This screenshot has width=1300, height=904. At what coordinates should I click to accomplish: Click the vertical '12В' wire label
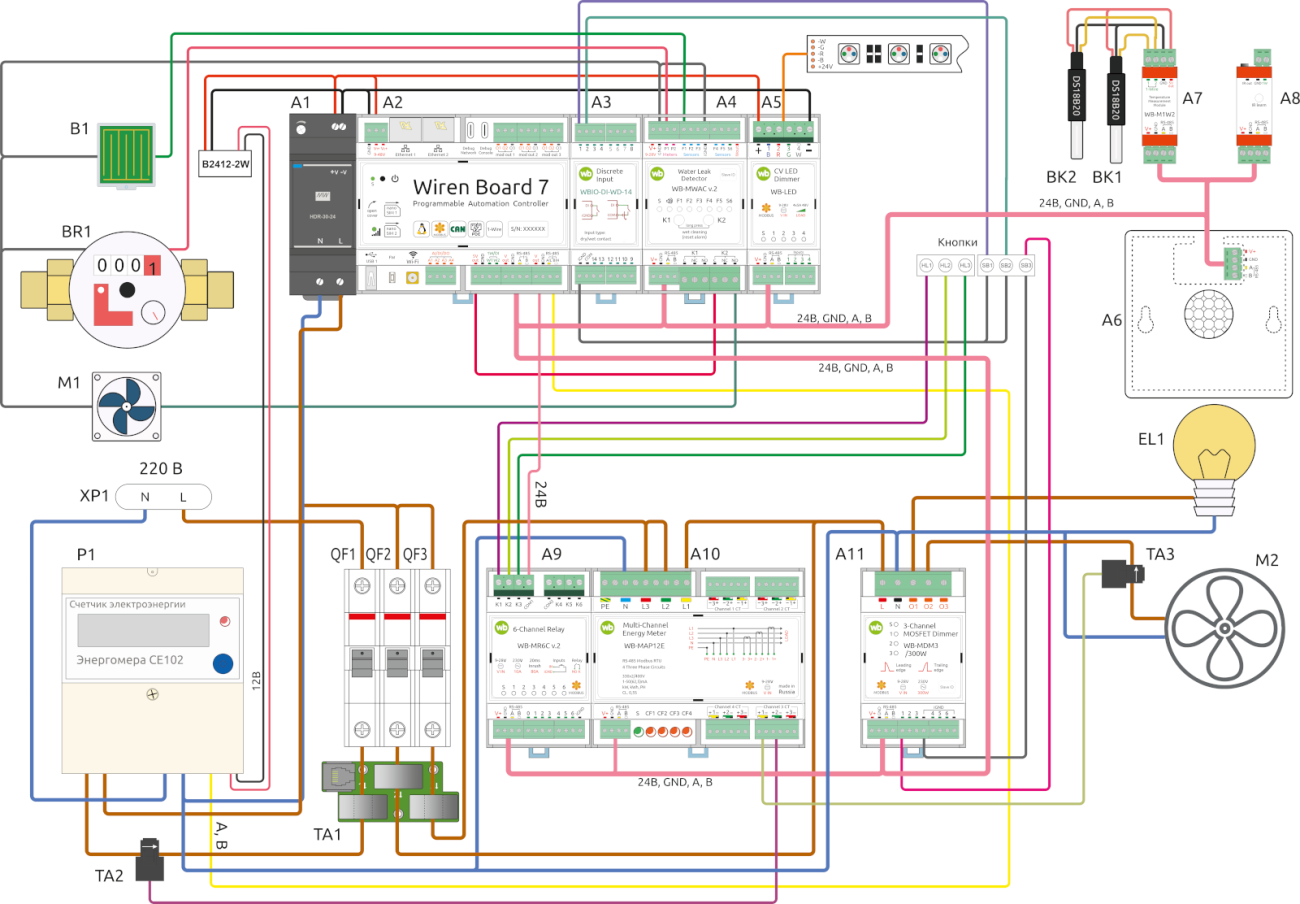pyautogui.click(x=256, y=683)
